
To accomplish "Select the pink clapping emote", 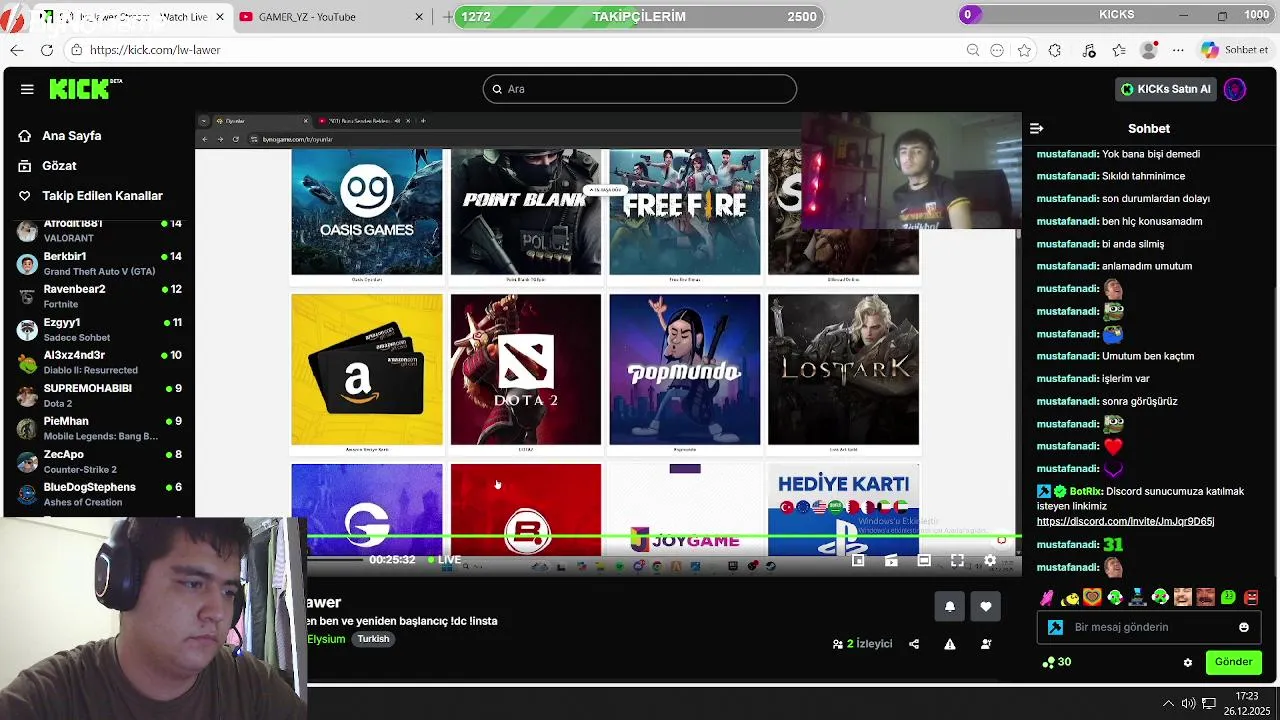I will click(1046, 598).
